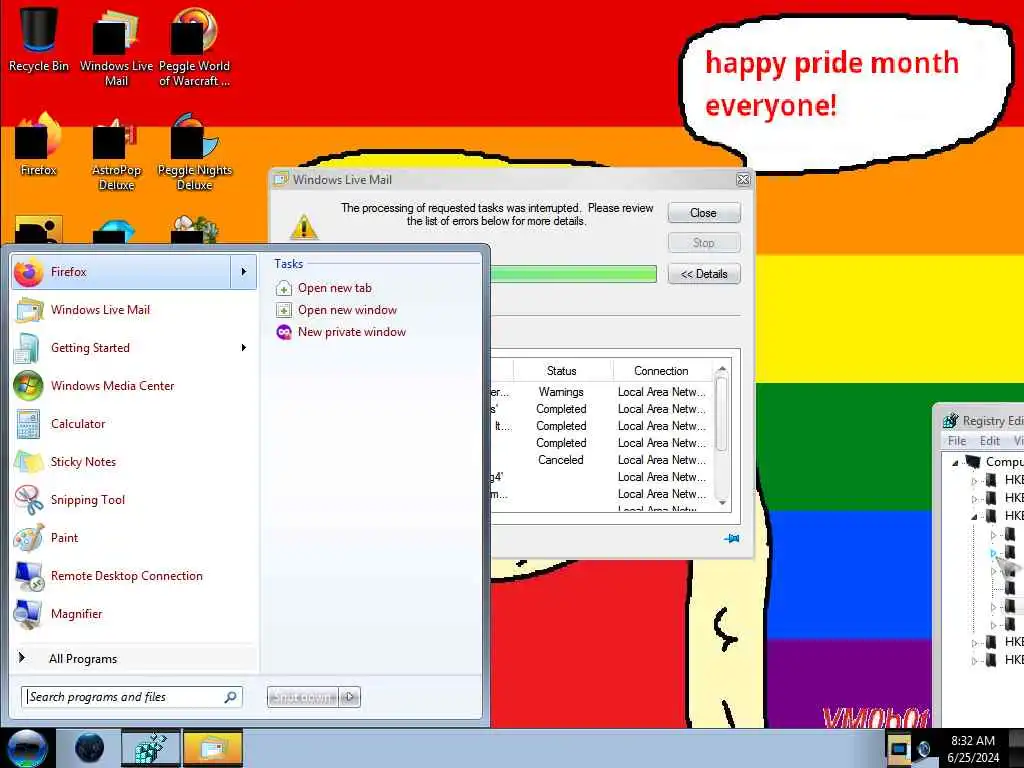Select AstroPop Deluxe desktop icon
The image size is (1024, 768).
click(x=116, y=152)
